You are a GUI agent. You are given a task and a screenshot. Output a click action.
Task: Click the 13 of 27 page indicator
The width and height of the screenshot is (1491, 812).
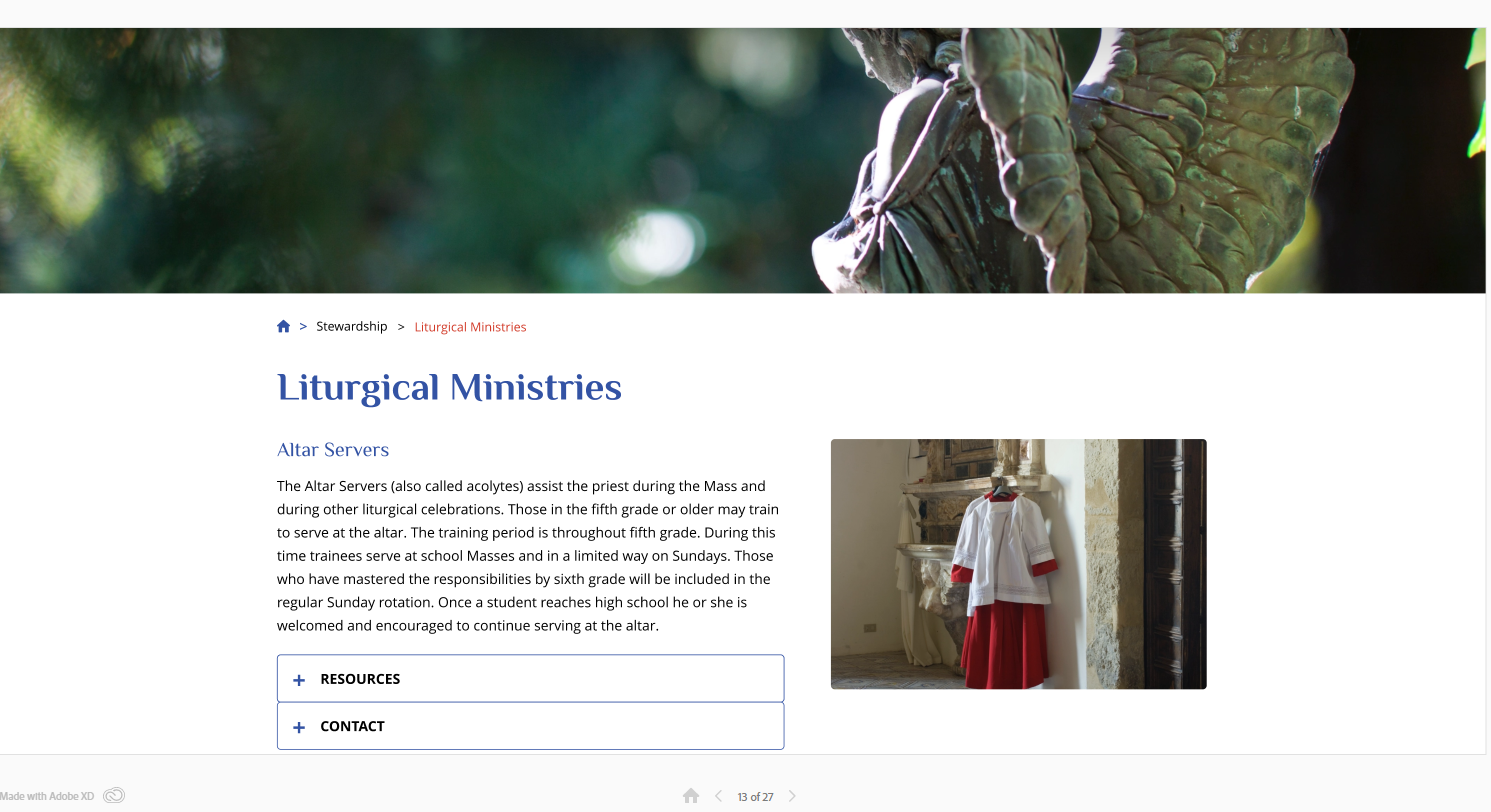tap(755, 797)
